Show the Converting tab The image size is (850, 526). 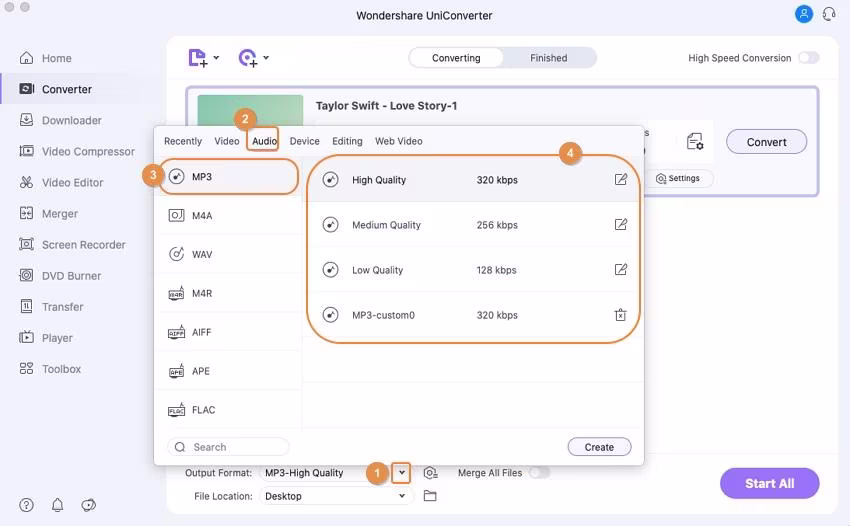tap(456, 57)
